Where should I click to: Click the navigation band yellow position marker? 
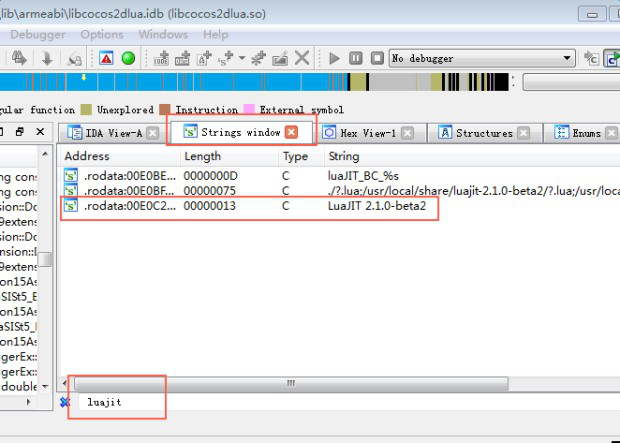(84, 77)
